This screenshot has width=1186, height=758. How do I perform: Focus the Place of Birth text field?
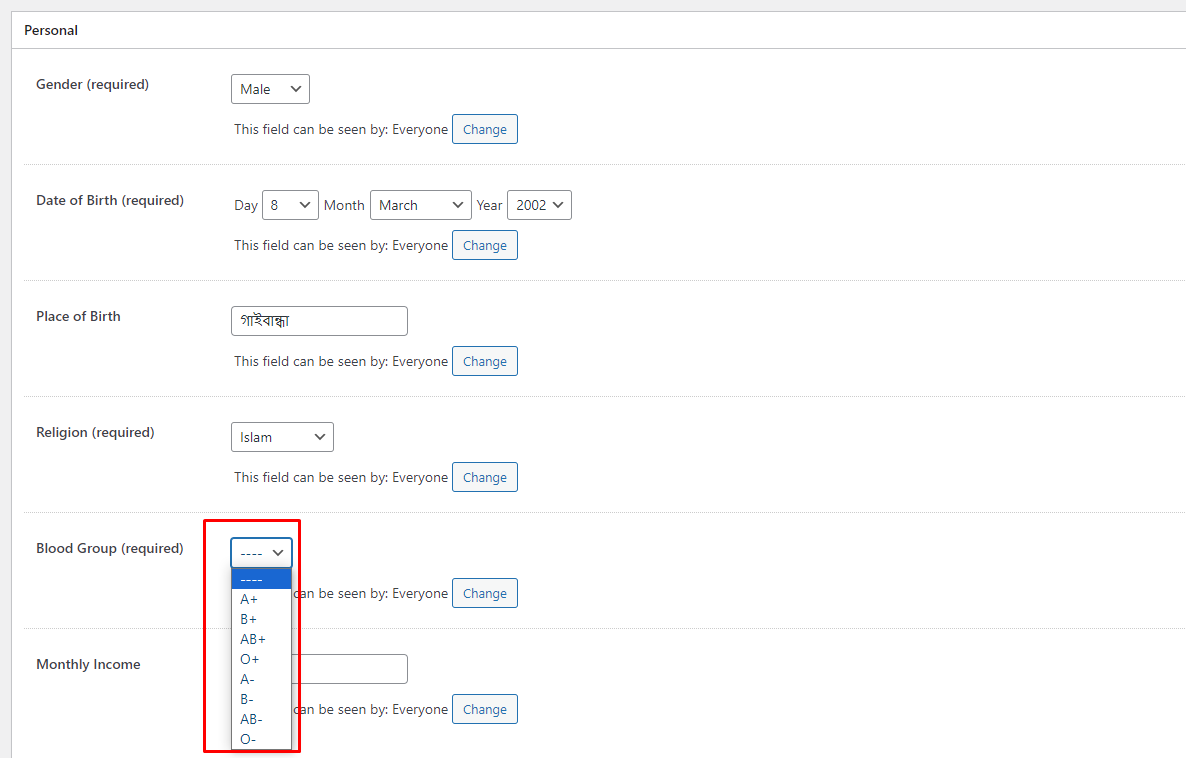coord(319,321)
